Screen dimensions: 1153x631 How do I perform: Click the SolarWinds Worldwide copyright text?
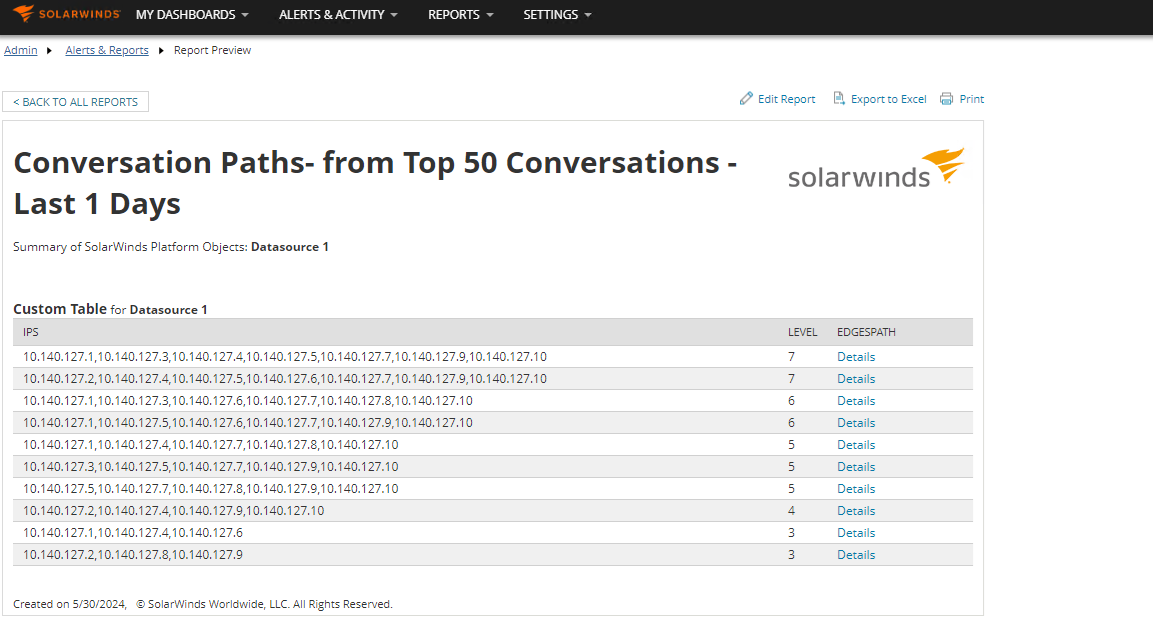pos(265,604)
